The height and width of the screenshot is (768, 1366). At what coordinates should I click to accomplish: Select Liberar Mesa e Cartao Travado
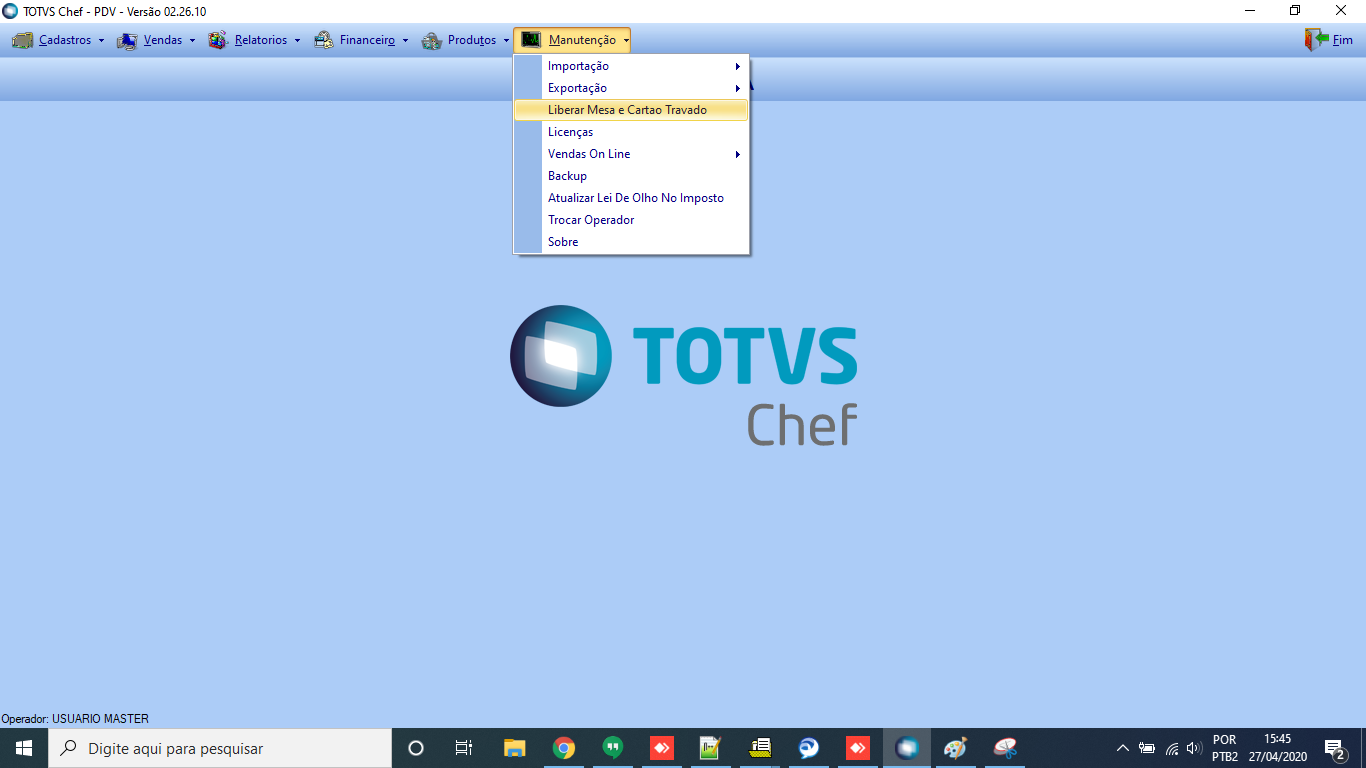(x=631, y=110)
